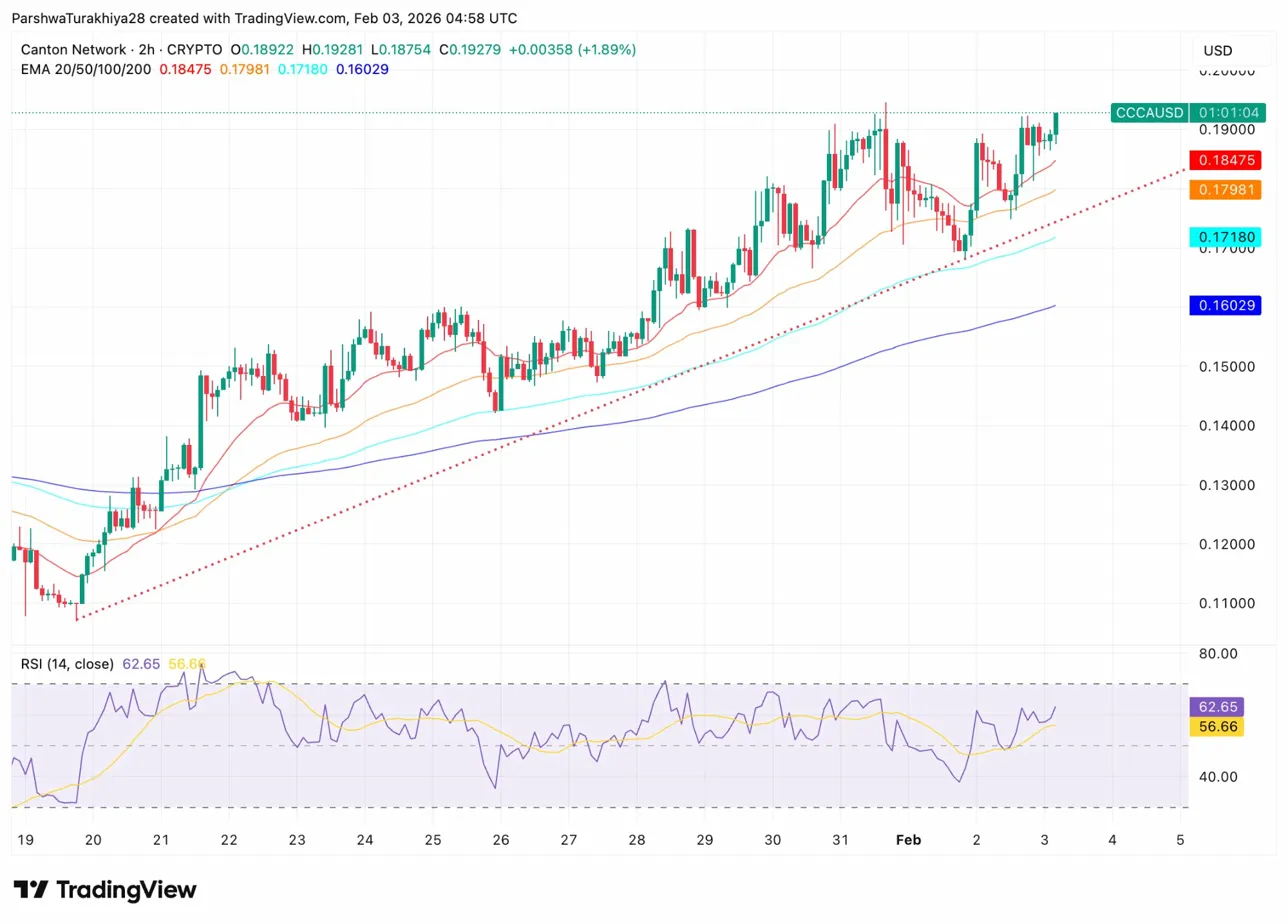Screen dimensions: 1288x924
Task: Select the blue 0.16029 EMA price label
Action: pos(1225,305)
